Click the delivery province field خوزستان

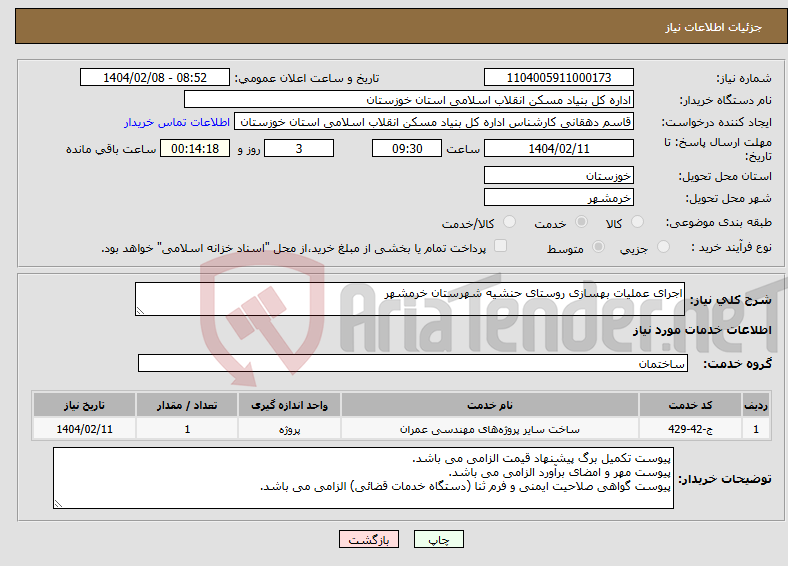pos(559,175)
